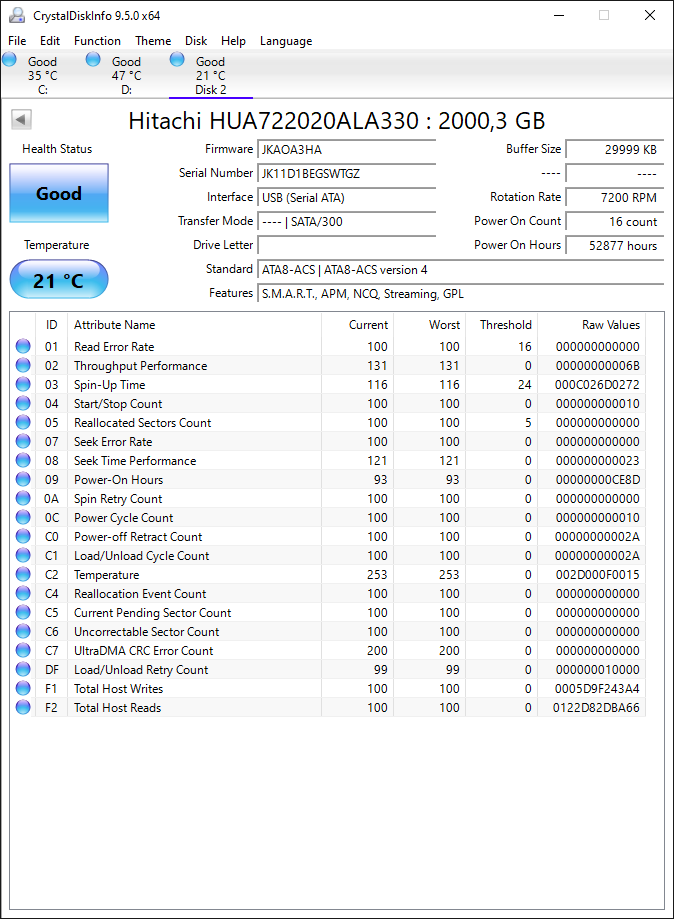The image size is (674, 919).
Task: Select the Disk 2 tab
Action: click(x=210, y=75)
